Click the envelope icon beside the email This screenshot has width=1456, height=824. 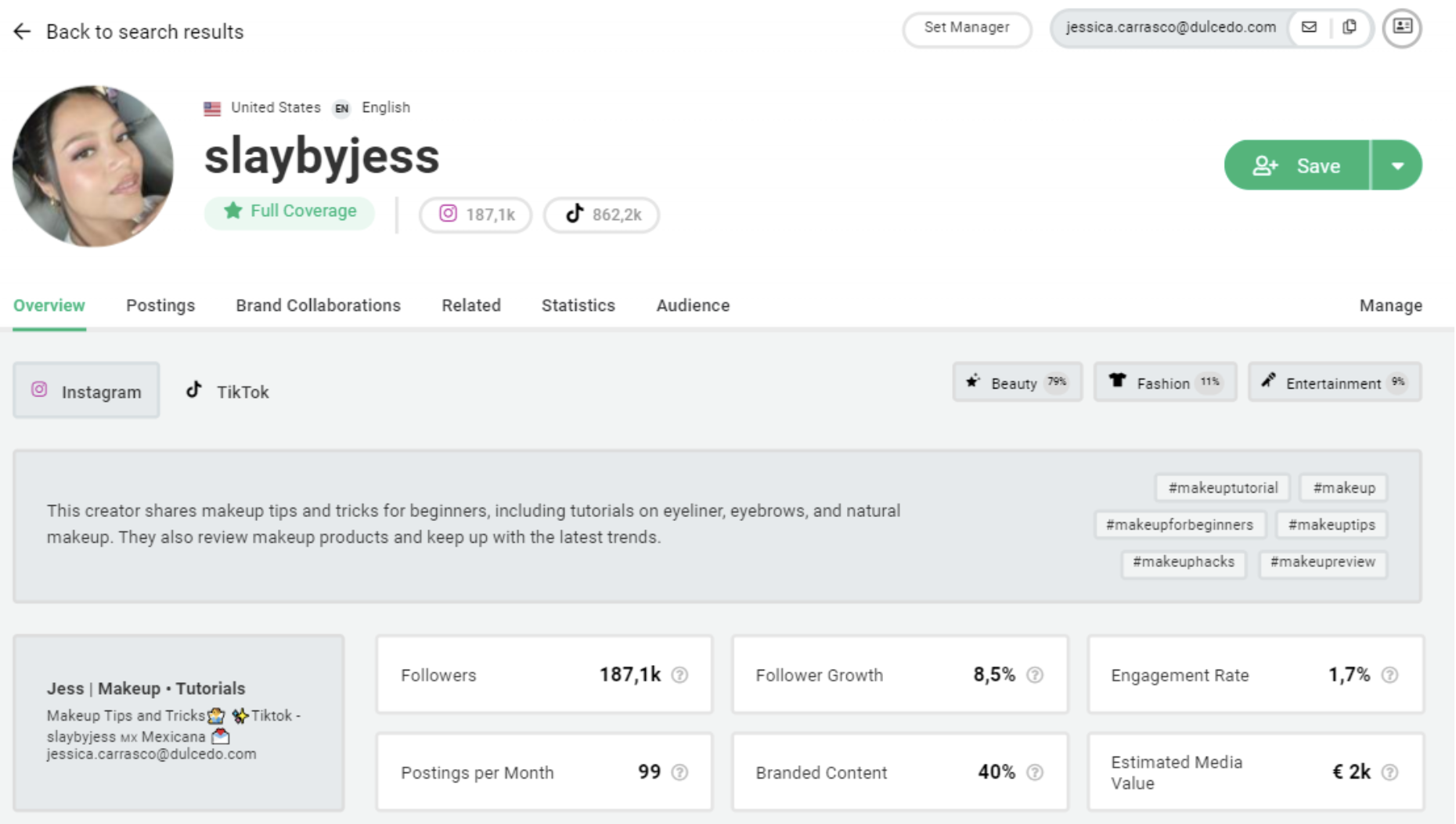[x=1309, y=27]
